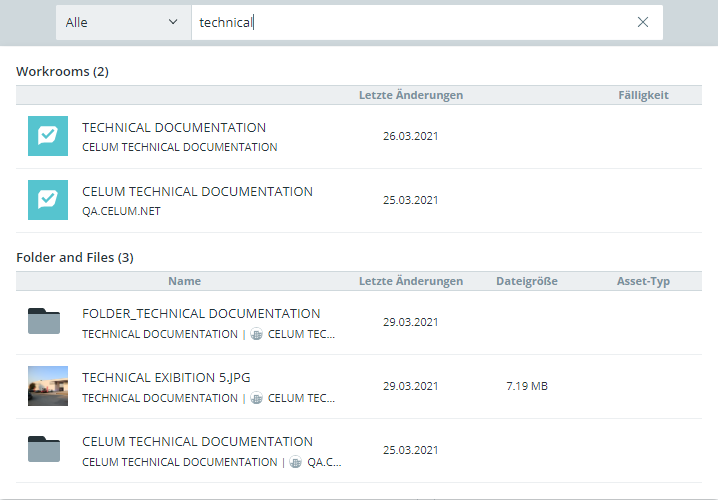Screen dimensions: 718x500
Task: Clear the search field with X icon
Action: (642, 22)
